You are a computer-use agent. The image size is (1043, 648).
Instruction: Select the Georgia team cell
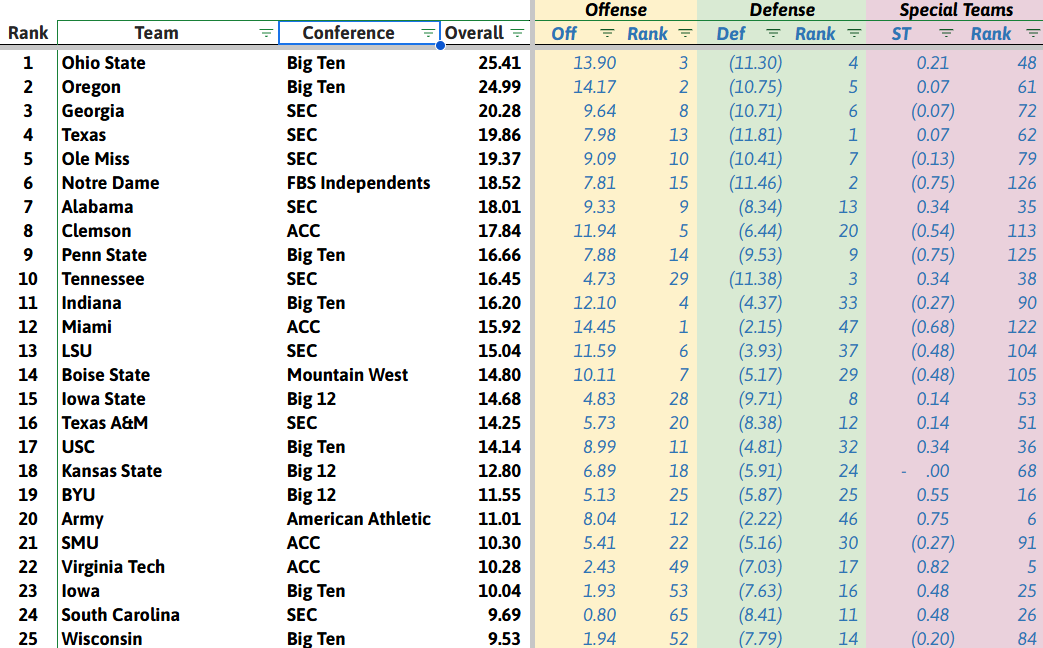pyautogui.click(x=93, y=111)
